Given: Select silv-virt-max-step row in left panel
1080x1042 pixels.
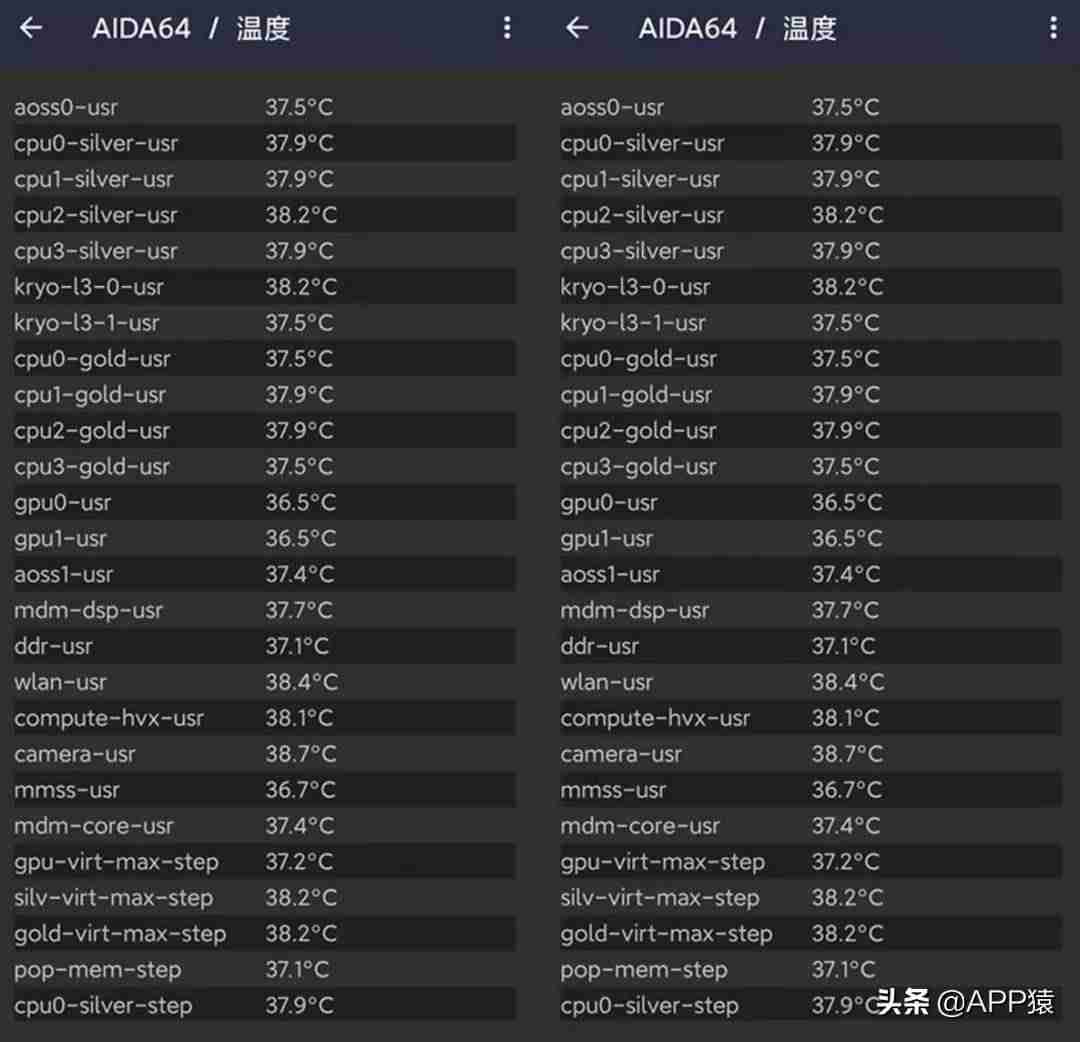Looking at the screenshot, I should coord(264,897).
